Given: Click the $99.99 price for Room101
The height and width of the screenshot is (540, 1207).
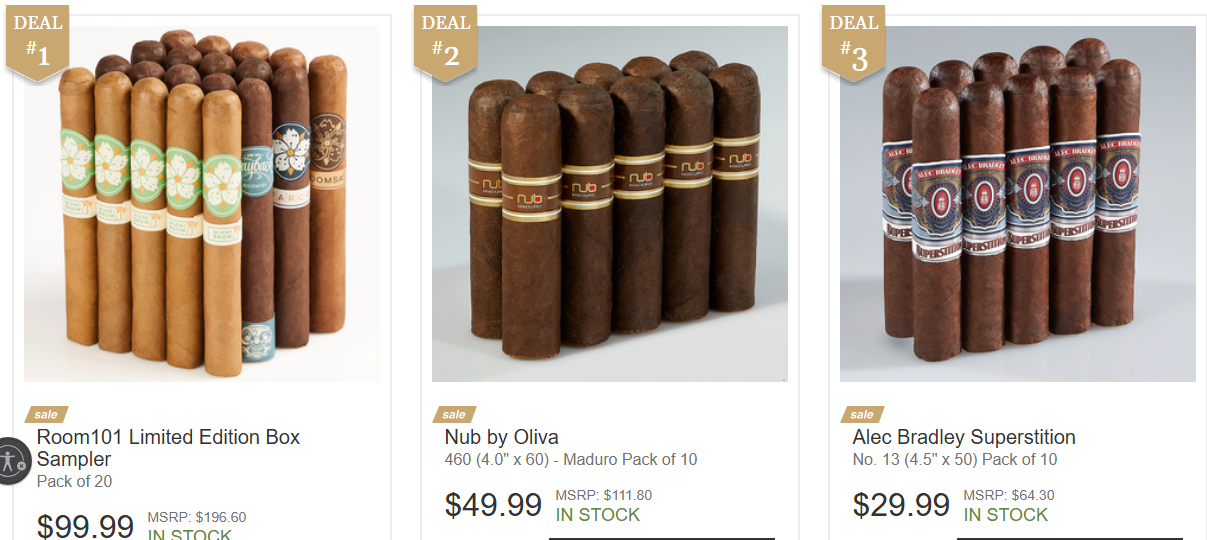Looking at the screenshot, I should 85,525.
